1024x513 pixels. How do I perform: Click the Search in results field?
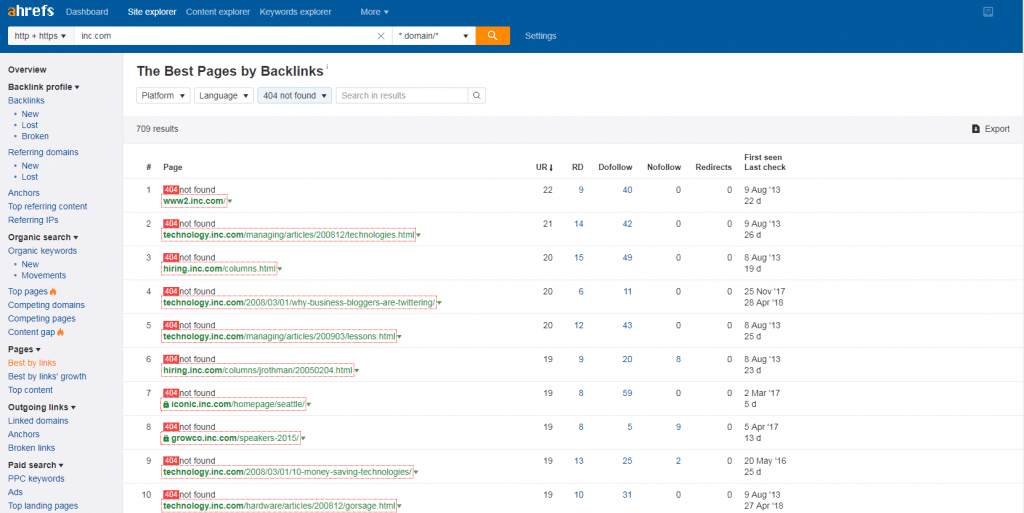pyautogui.click(x=402, y=95)
